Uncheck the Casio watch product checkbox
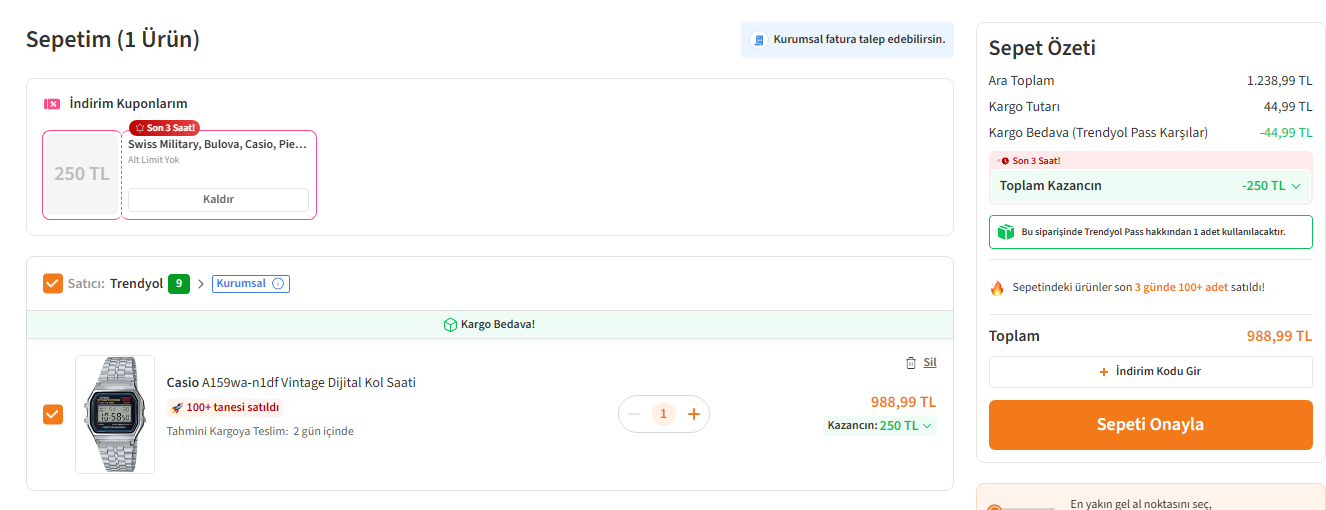Screen dimensions: 1326x510 [x=53, y=414]
